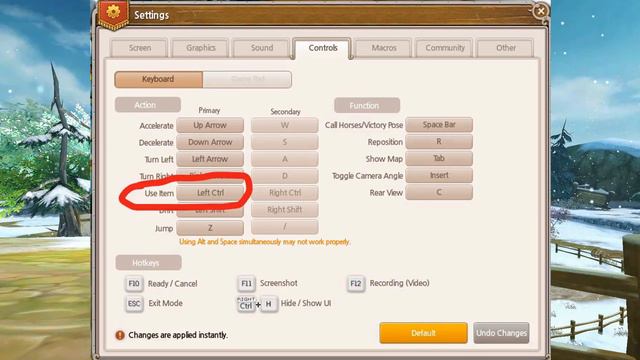The height and width of the screenshot is (360, 640).
Task: Click the Action section header
Action: (148, 105)
